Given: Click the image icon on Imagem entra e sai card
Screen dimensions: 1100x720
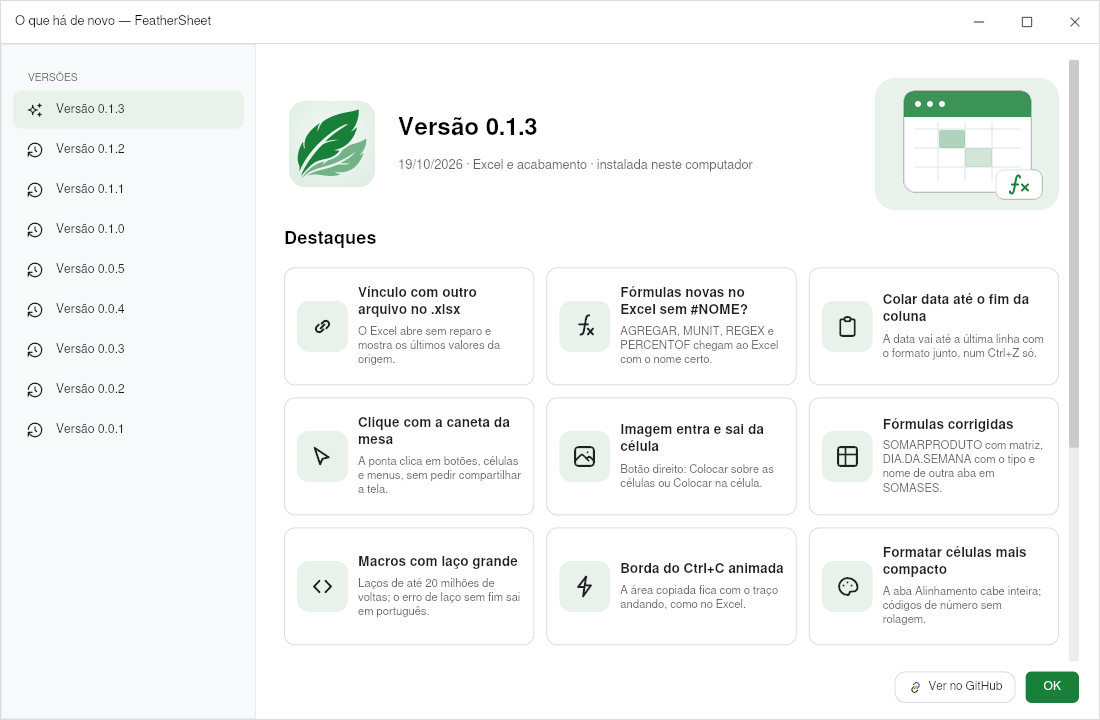Looking at the screenshot, I should coord(585,456).
